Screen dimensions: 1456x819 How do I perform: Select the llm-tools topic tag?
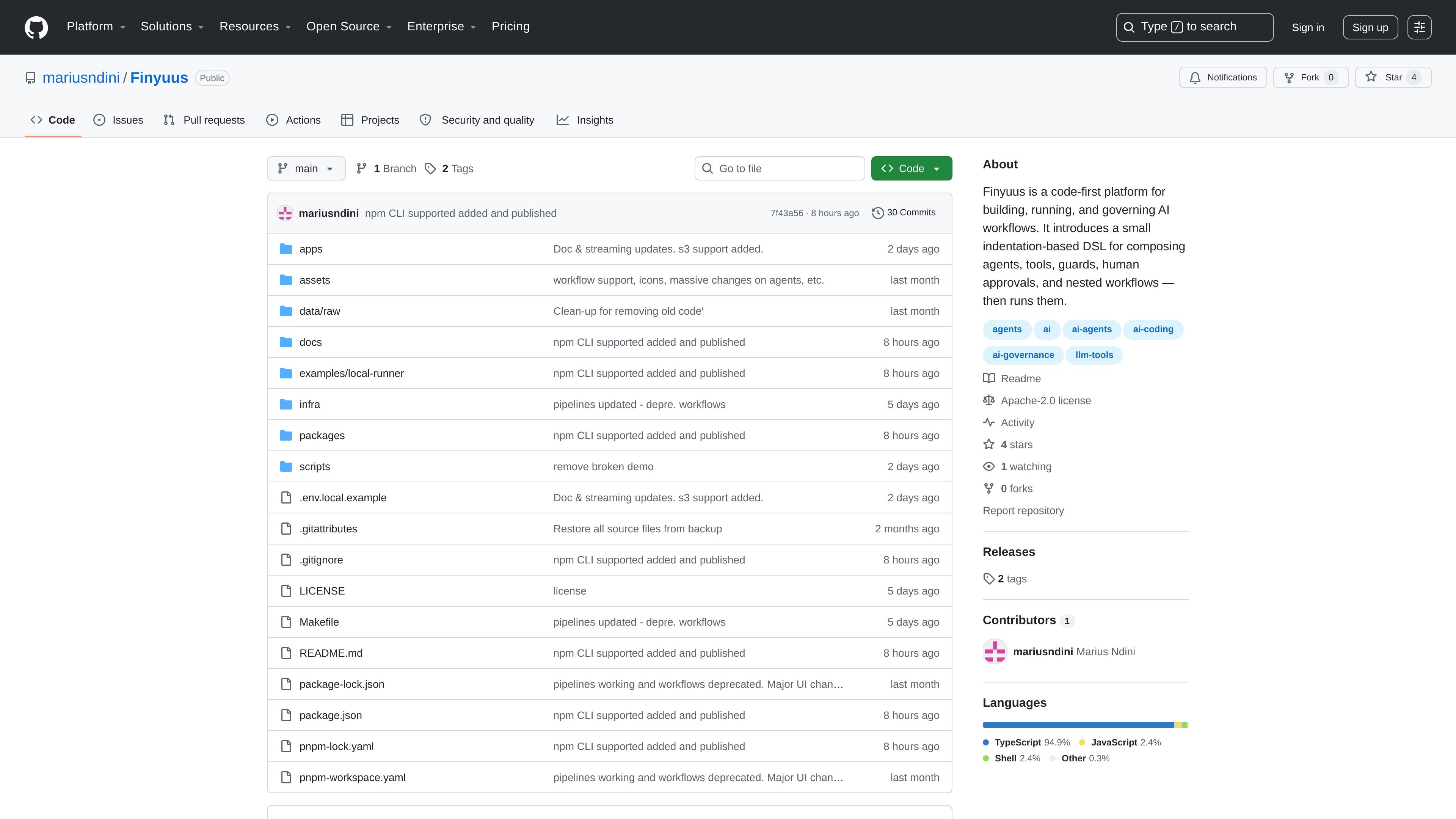[x=1094, y=355]
